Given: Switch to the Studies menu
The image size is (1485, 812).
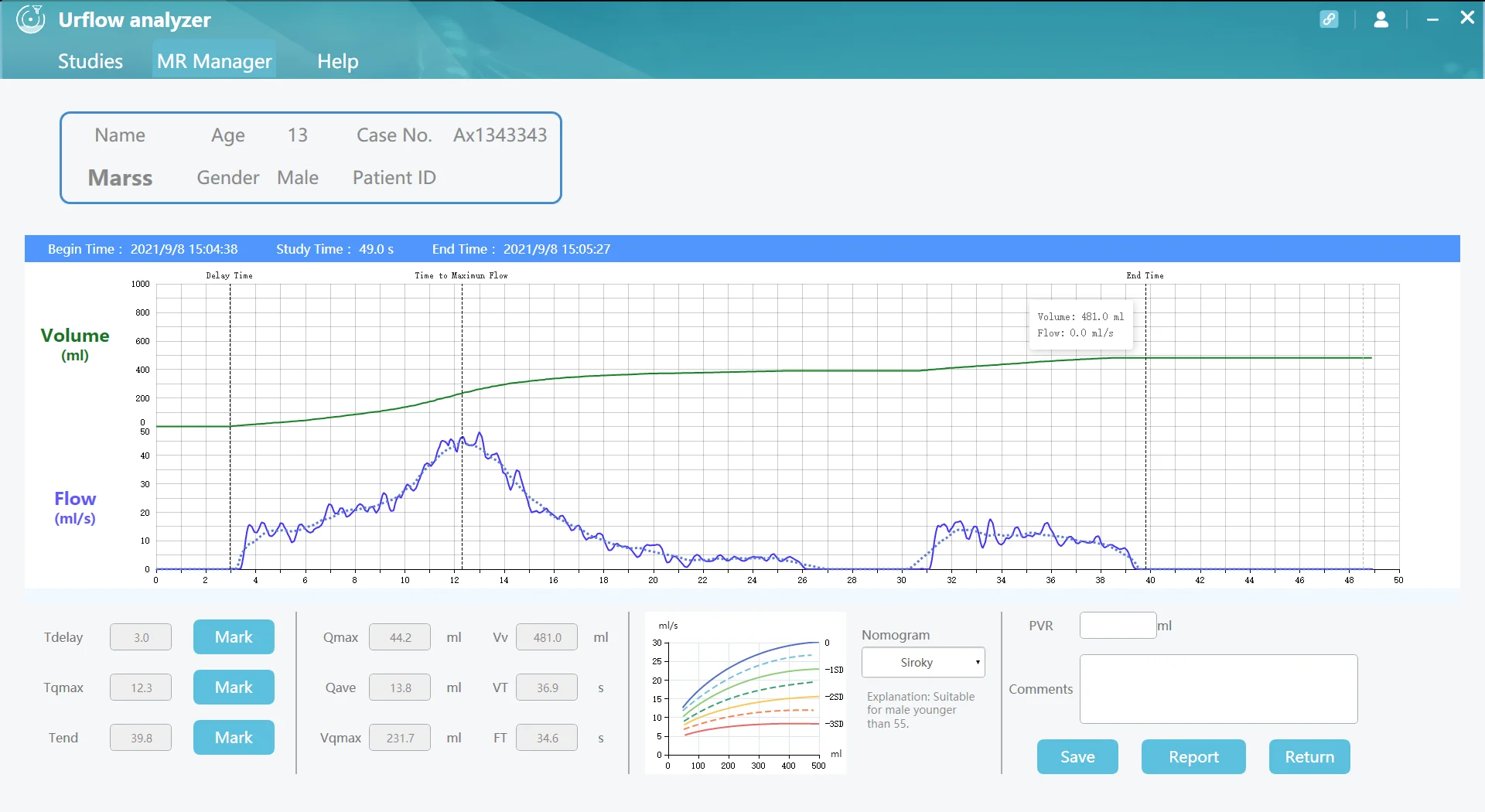Looking at the screenshot, I should pos(89,60).
